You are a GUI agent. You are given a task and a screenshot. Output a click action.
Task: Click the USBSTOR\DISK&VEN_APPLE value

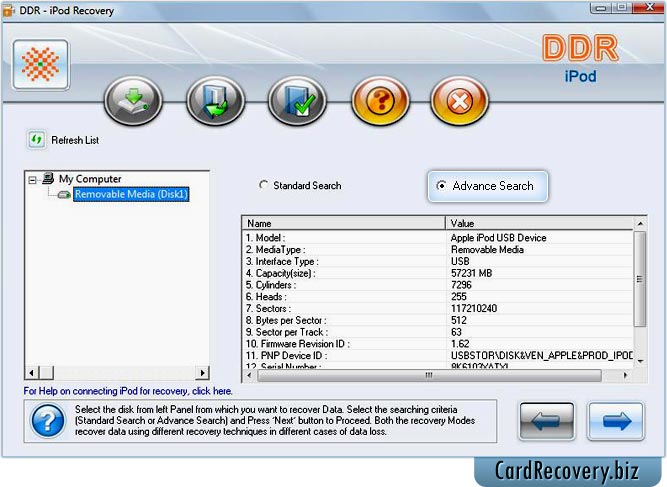[542, 356]
